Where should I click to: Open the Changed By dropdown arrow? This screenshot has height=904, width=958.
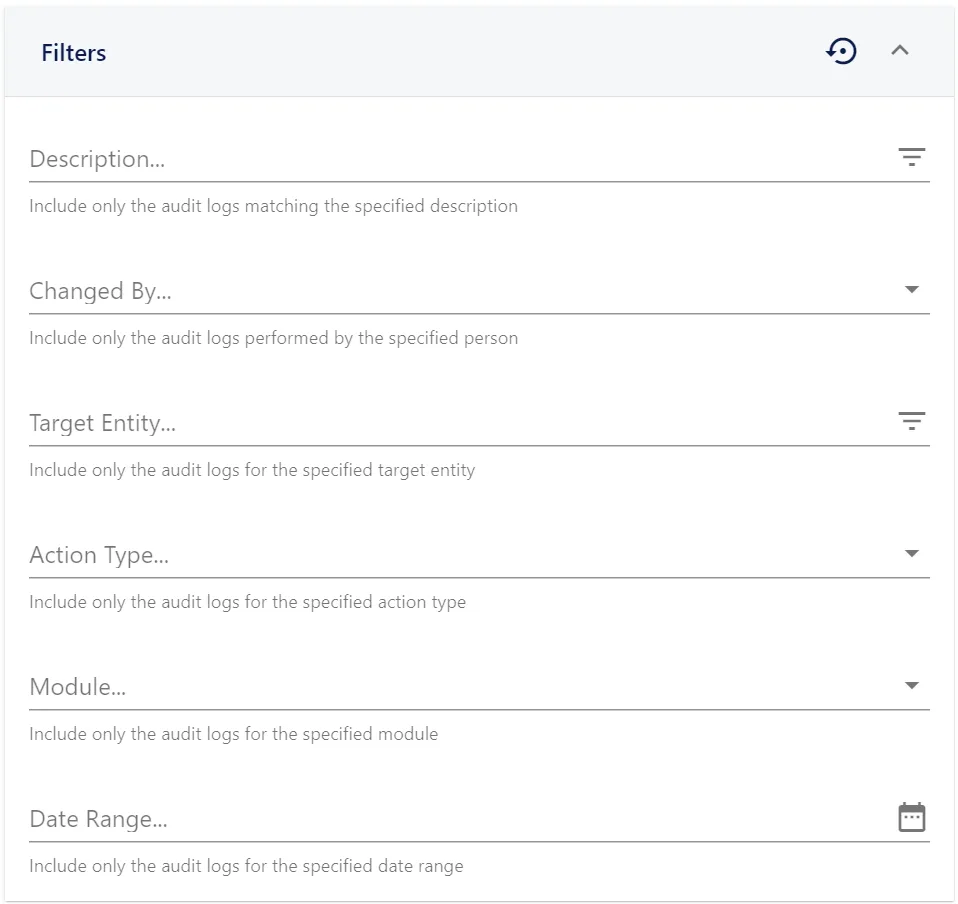click(912, 290)
